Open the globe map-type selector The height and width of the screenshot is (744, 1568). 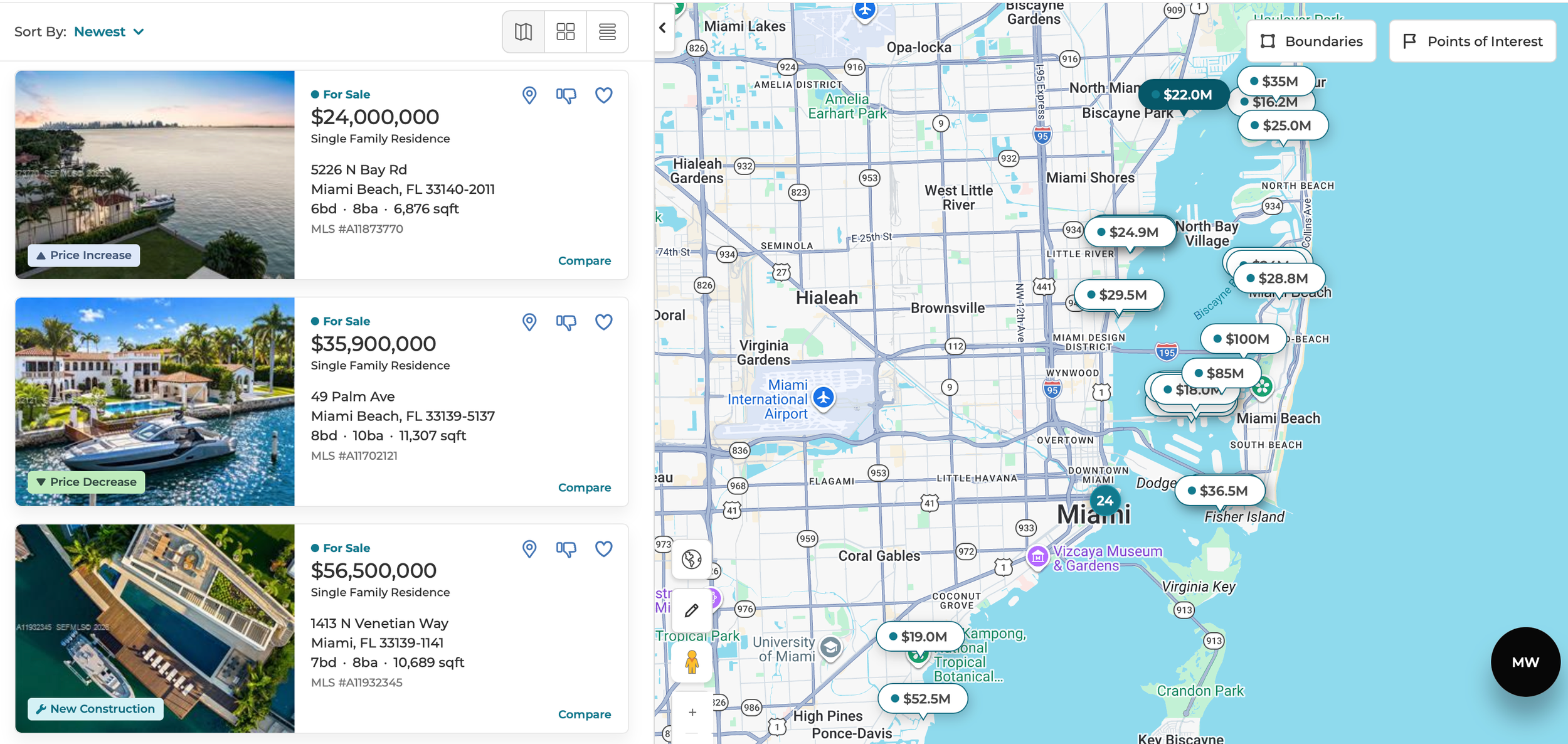pyautogui.click(x=691, y=560)
